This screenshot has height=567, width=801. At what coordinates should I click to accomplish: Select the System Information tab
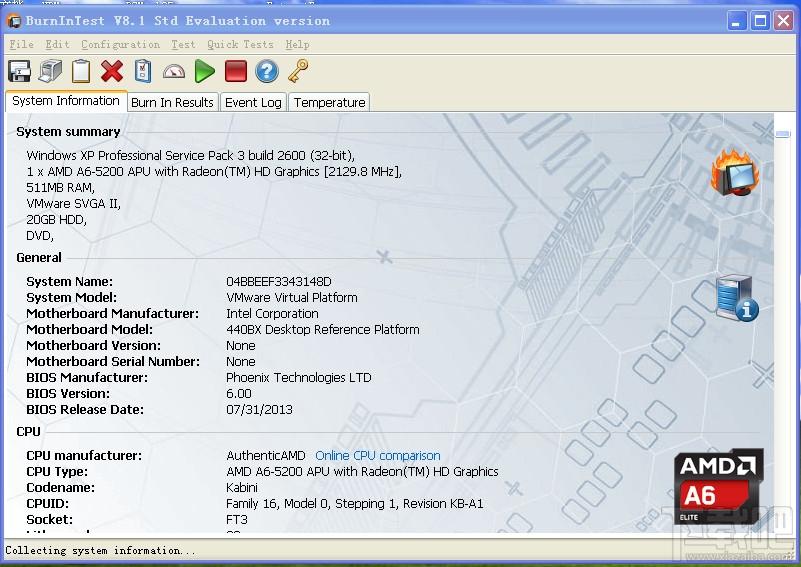pos(66,101)
